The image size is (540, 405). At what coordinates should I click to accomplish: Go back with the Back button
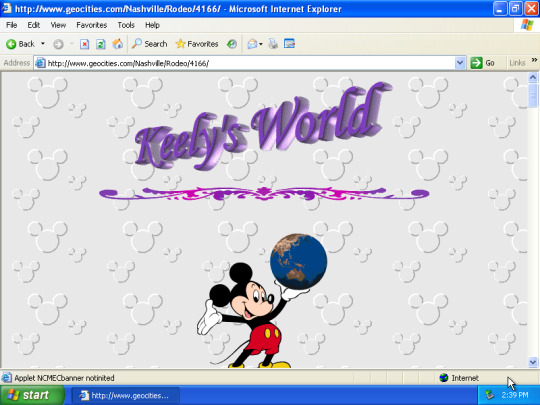pyautogui.click(x=20, y=44)
